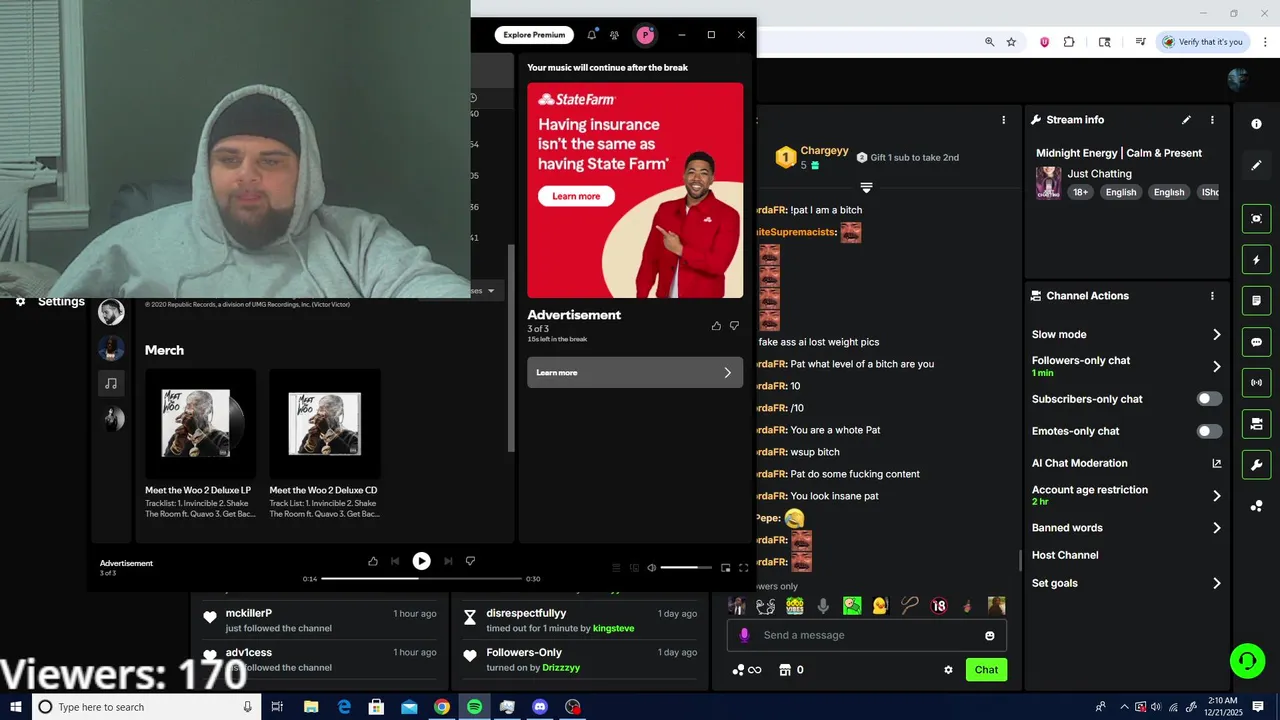1280x720 pixels.
Task: Click the Spotify track progress bar
Action: (421, 579)
